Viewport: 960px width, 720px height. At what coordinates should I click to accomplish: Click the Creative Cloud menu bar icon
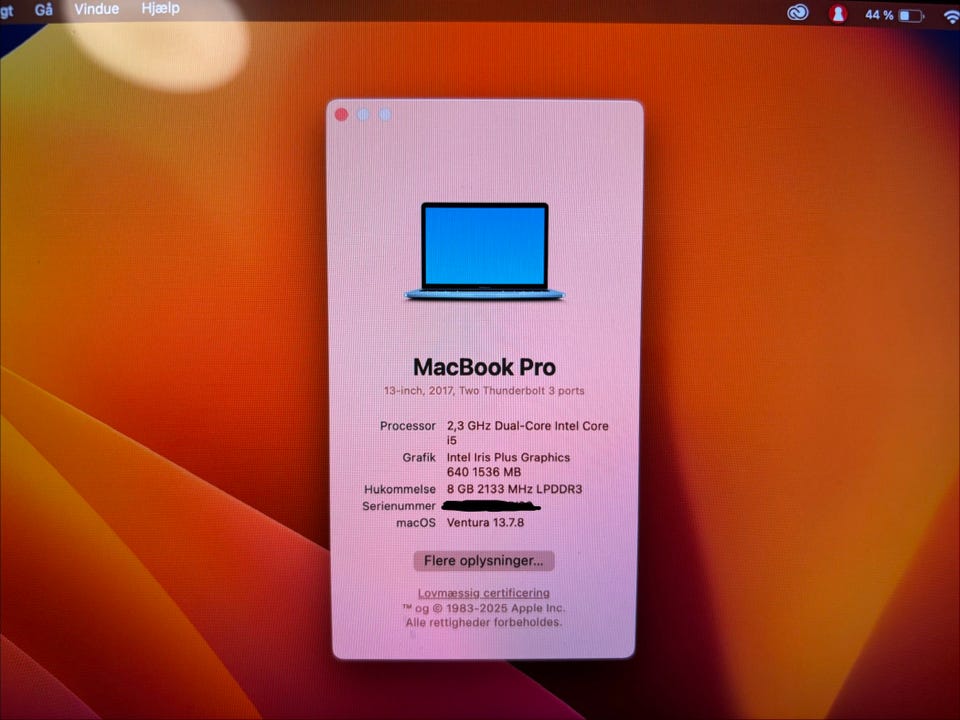click(x=797, y=13)
